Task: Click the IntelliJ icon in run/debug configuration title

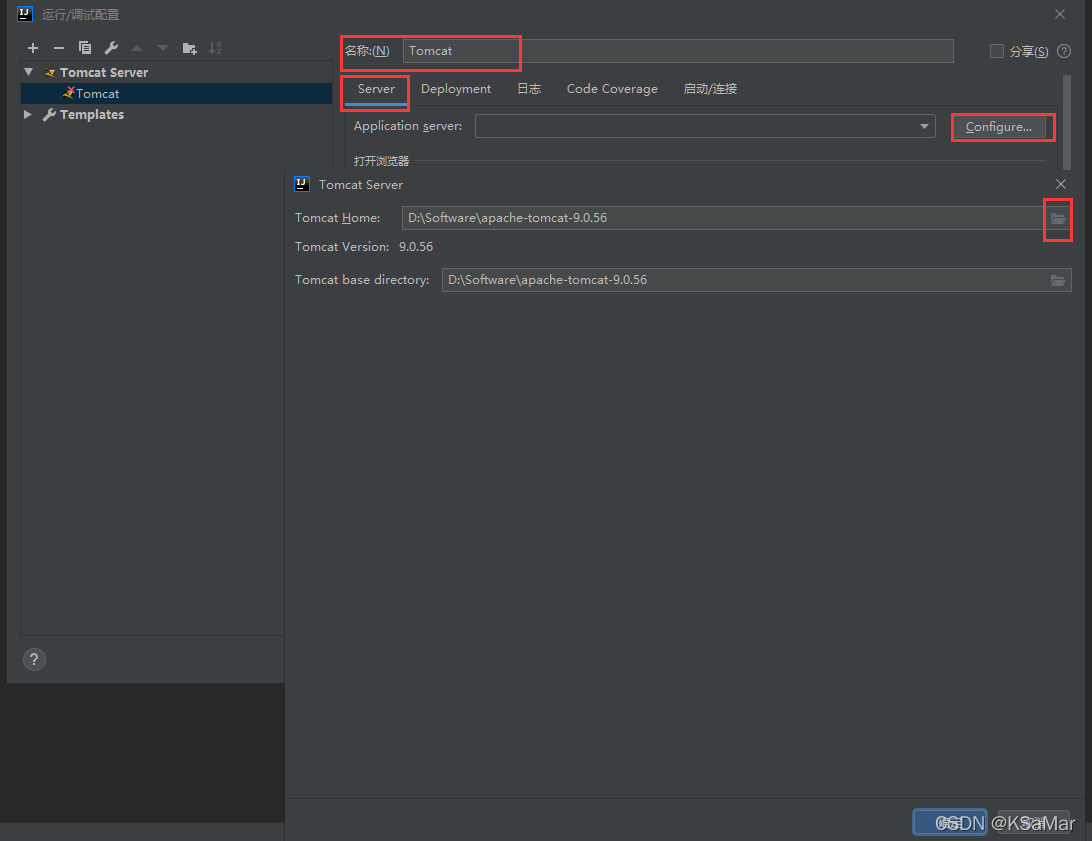Action: [24, 14]
